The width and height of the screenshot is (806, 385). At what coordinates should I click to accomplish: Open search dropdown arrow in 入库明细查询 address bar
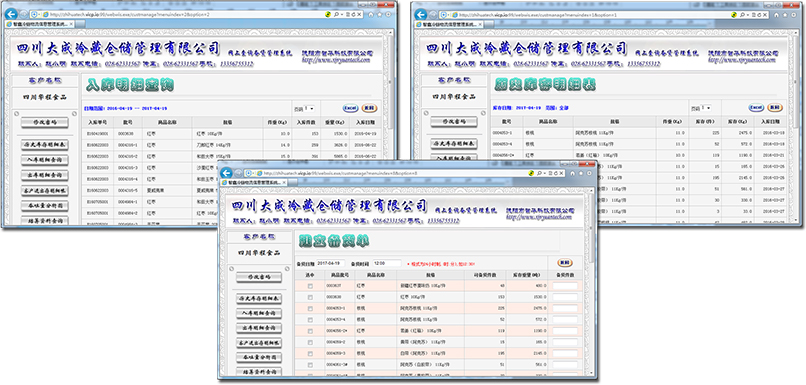(x=342, y=14)
